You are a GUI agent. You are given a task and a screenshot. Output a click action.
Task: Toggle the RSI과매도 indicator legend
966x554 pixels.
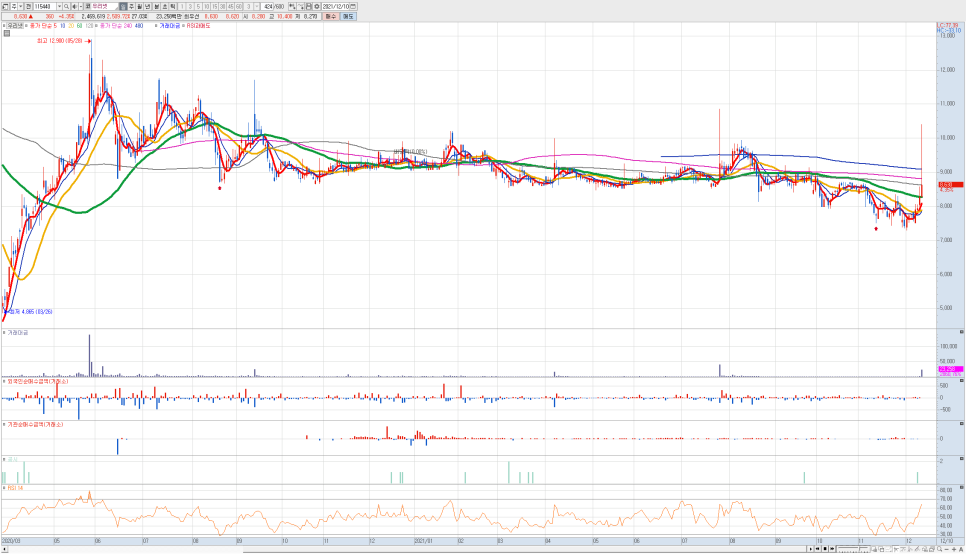pyautogui.click(x=182, y=26)
